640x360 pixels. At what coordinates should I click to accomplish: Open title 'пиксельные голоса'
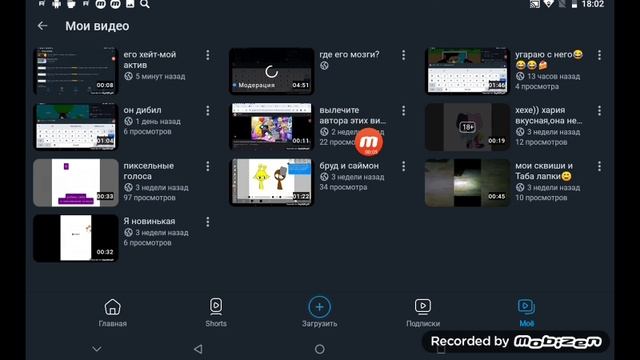click(x=149, y=171)
